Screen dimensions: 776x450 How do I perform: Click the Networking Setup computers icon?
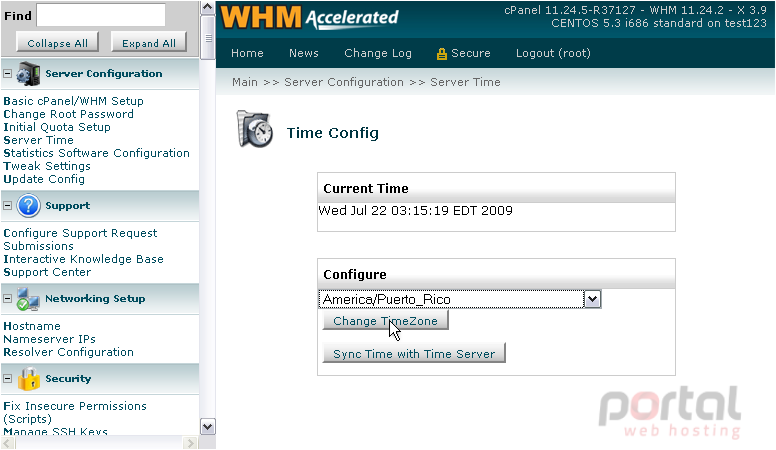(28, 299)
